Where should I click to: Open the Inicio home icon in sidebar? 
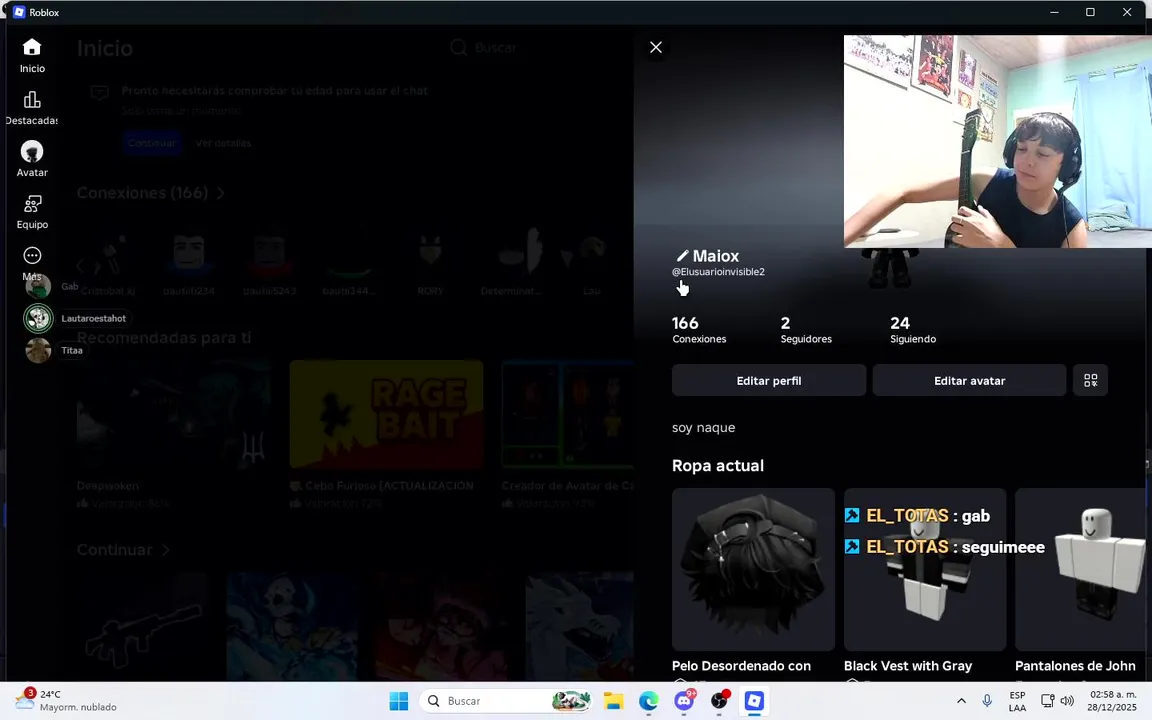[32, 56]
